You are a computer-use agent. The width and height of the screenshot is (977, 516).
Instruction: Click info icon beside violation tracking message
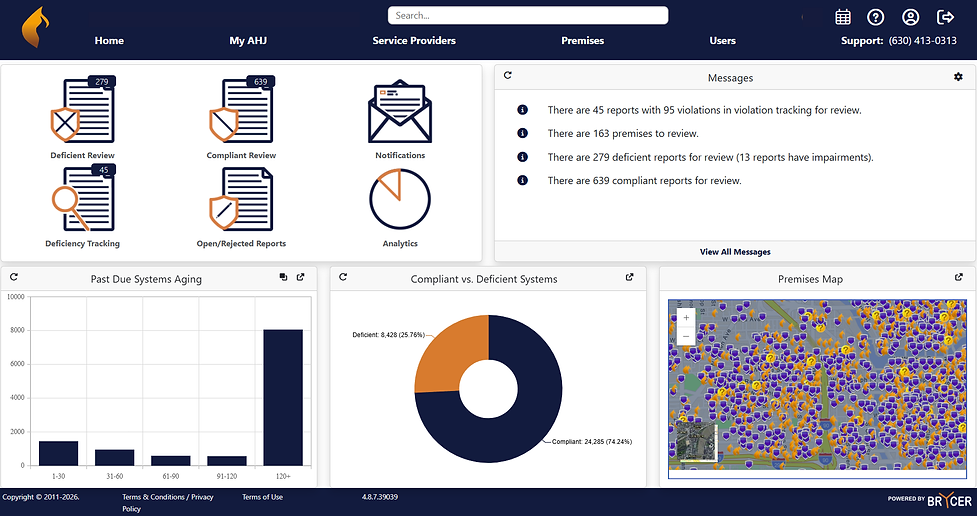coord(523,110)
